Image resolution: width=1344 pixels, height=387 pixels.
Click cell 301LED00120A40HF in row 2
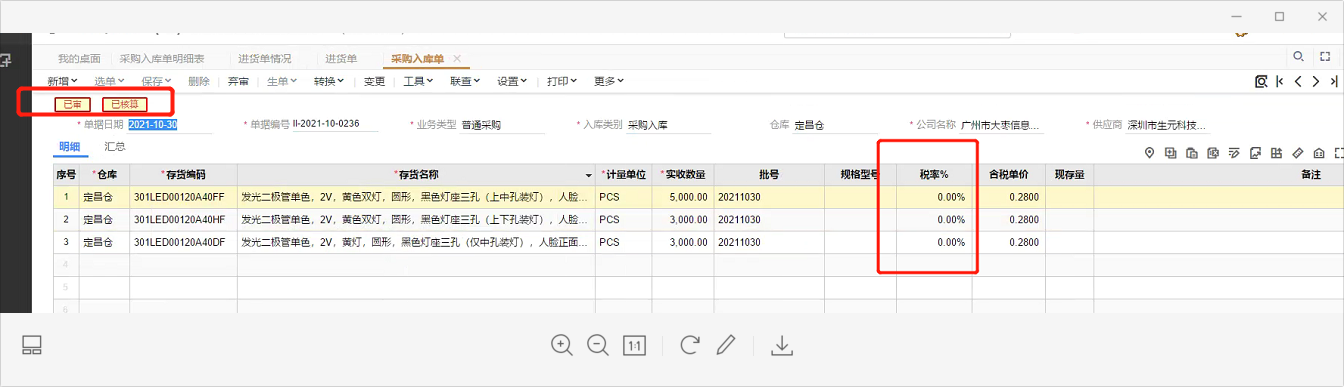point(183,219)
